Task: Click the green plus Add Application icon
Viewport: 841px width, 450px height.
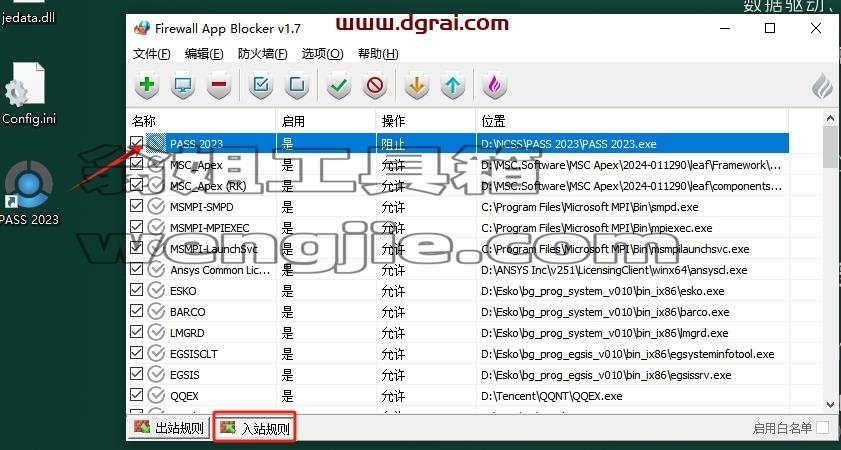Action: coord(146,85)
